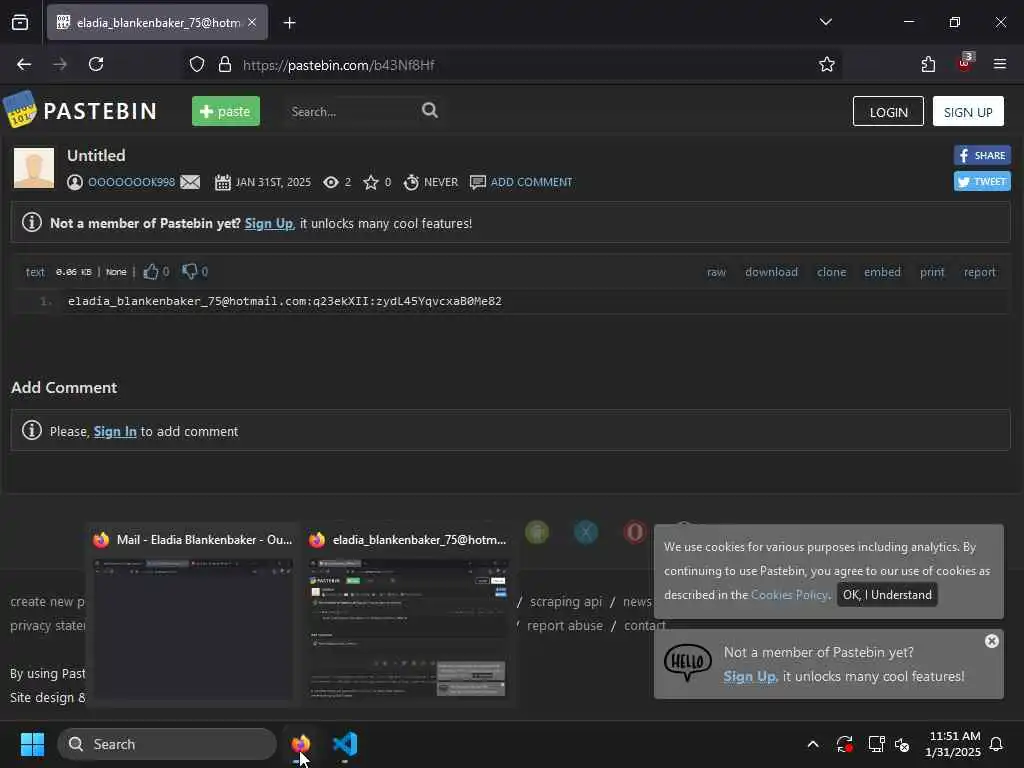Select the paste text on line 1
The width and height of the screenshot is (1024, 768).
pos(285,301)
